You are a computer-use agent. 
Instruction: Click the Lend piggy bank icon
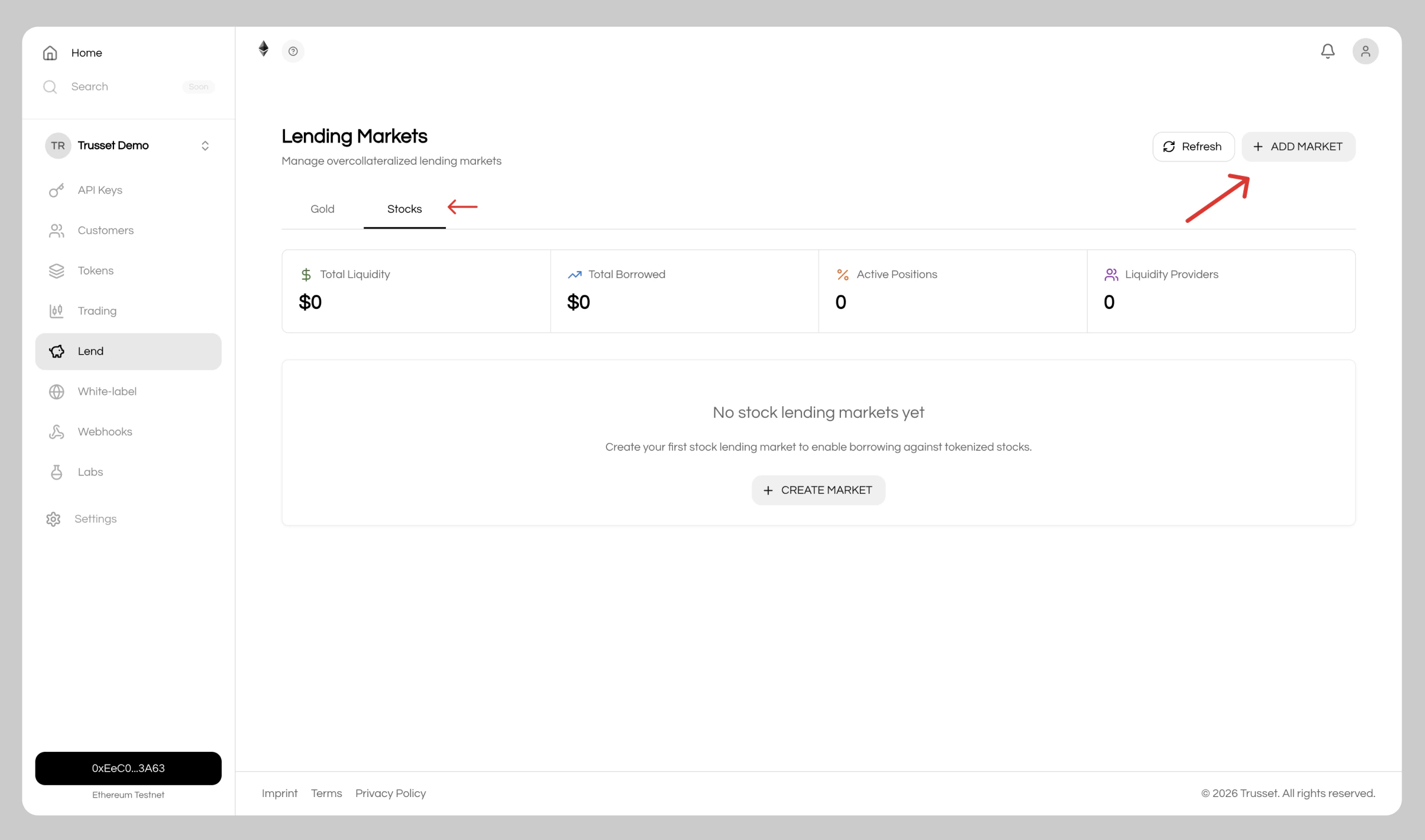(x=56, y=351)
